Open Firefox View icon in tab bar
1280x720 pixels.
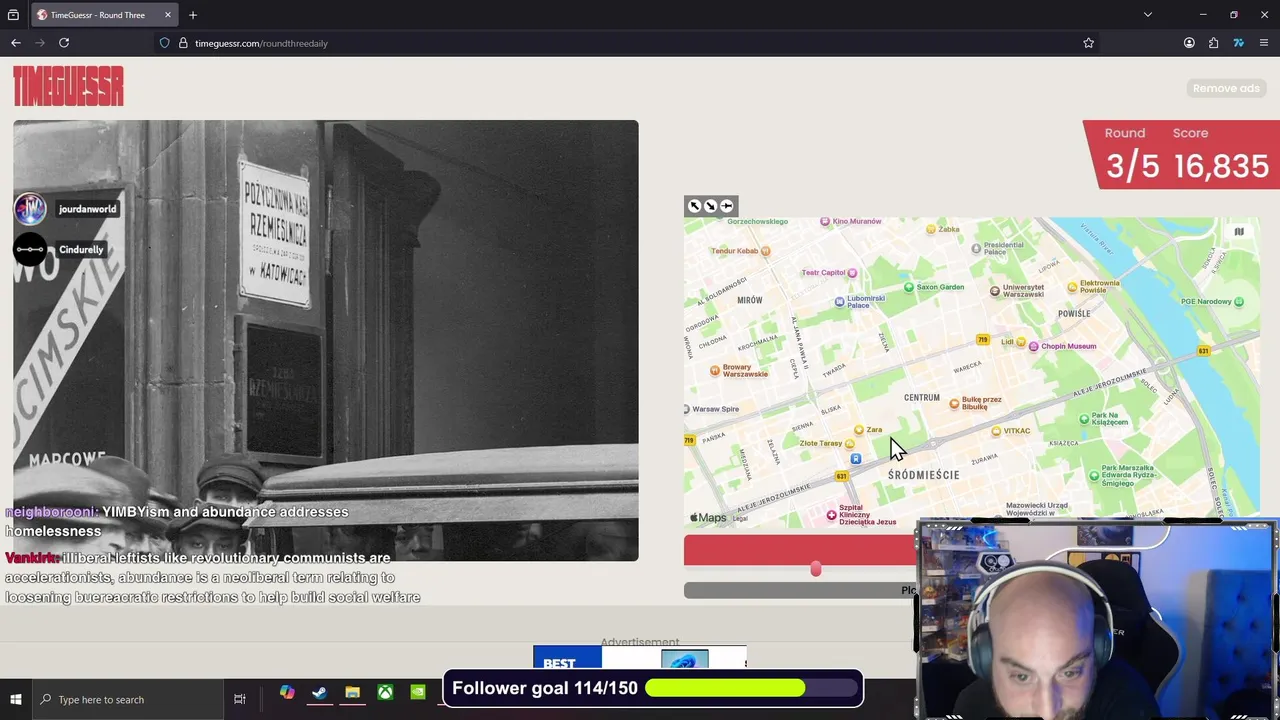pos(13,15)
